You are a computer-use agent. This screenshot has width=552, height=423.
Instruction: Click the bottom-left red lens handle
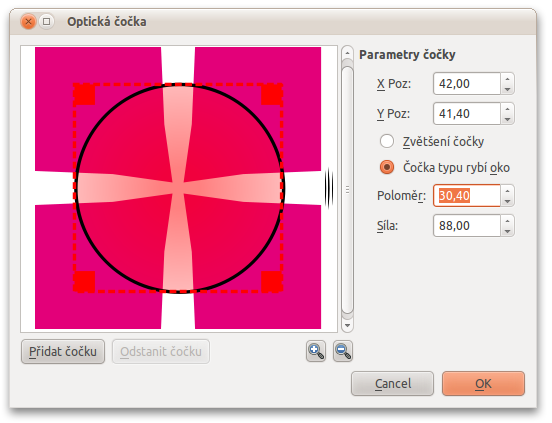point(84,282)
